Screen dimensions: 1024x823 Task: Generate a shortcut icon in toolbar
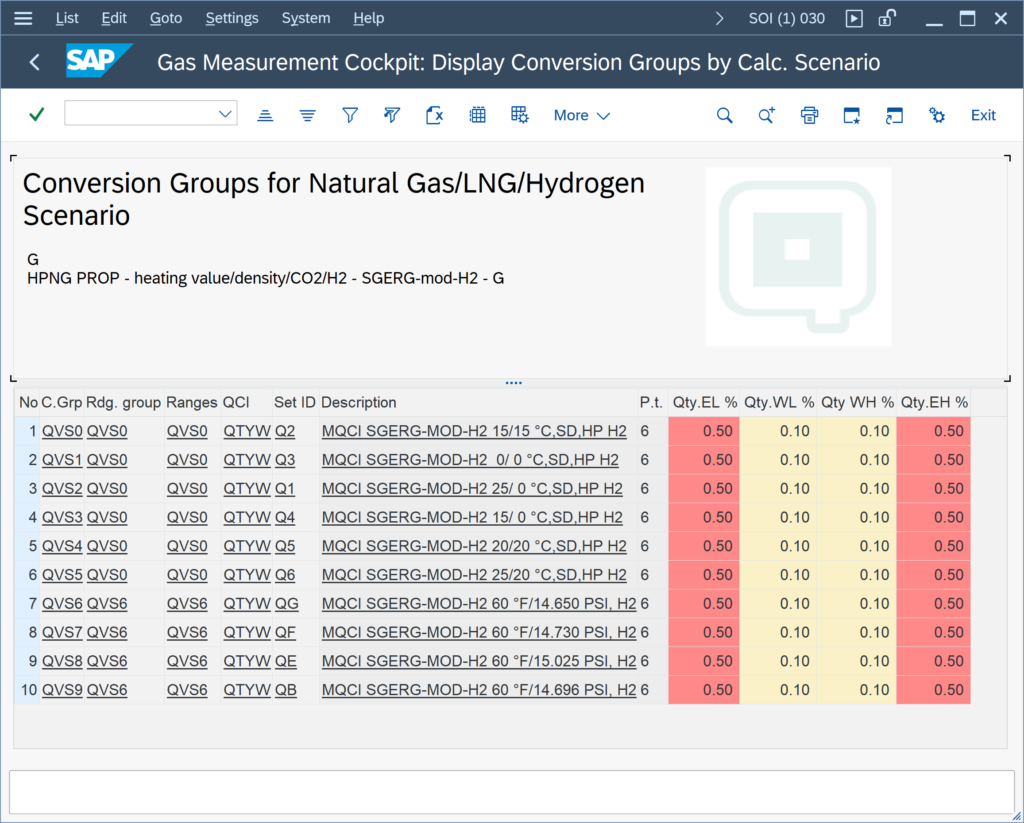click(894, 116)
